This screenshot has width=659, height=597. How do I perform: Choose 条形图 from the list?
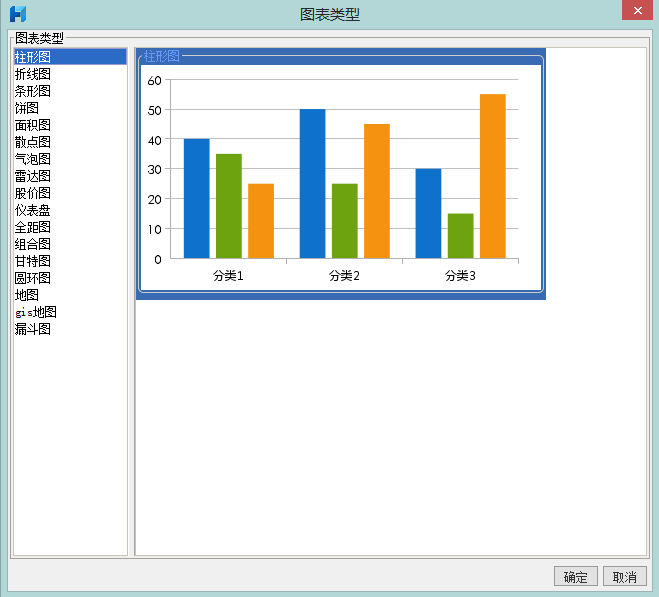[x=70, y=91]
